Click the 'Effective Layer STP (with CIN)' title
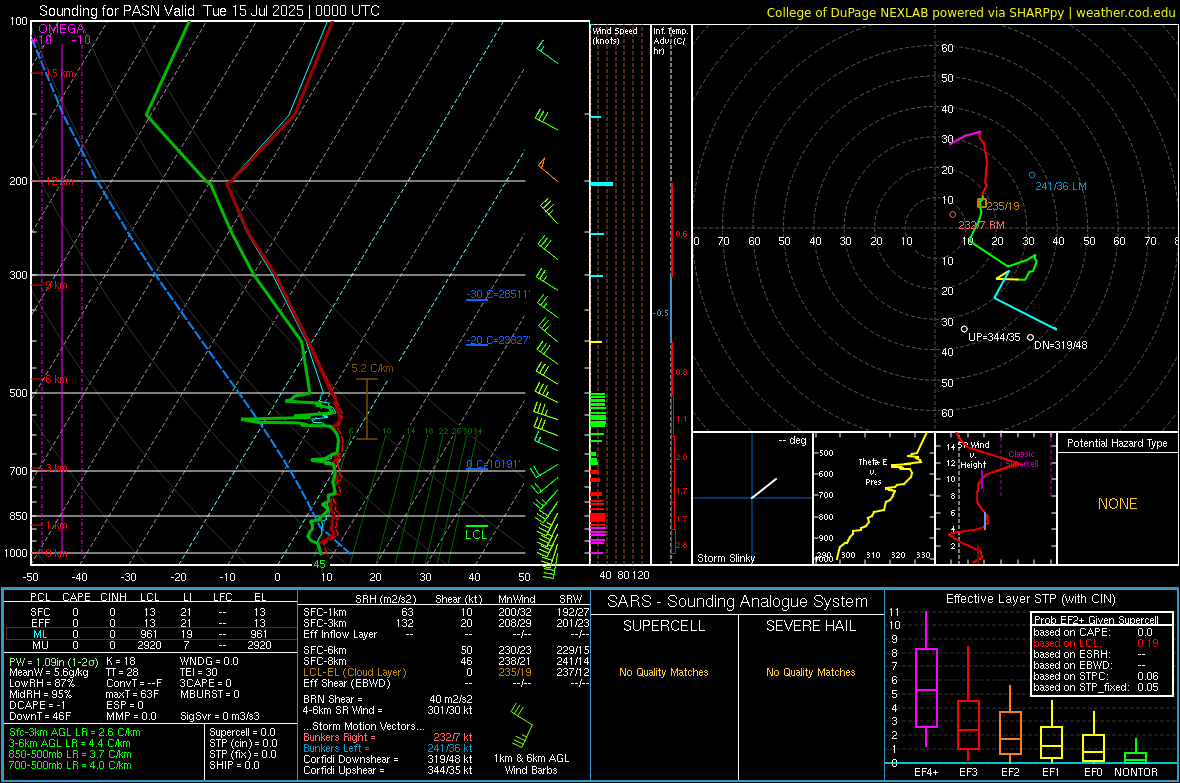 click(1030, 599)
